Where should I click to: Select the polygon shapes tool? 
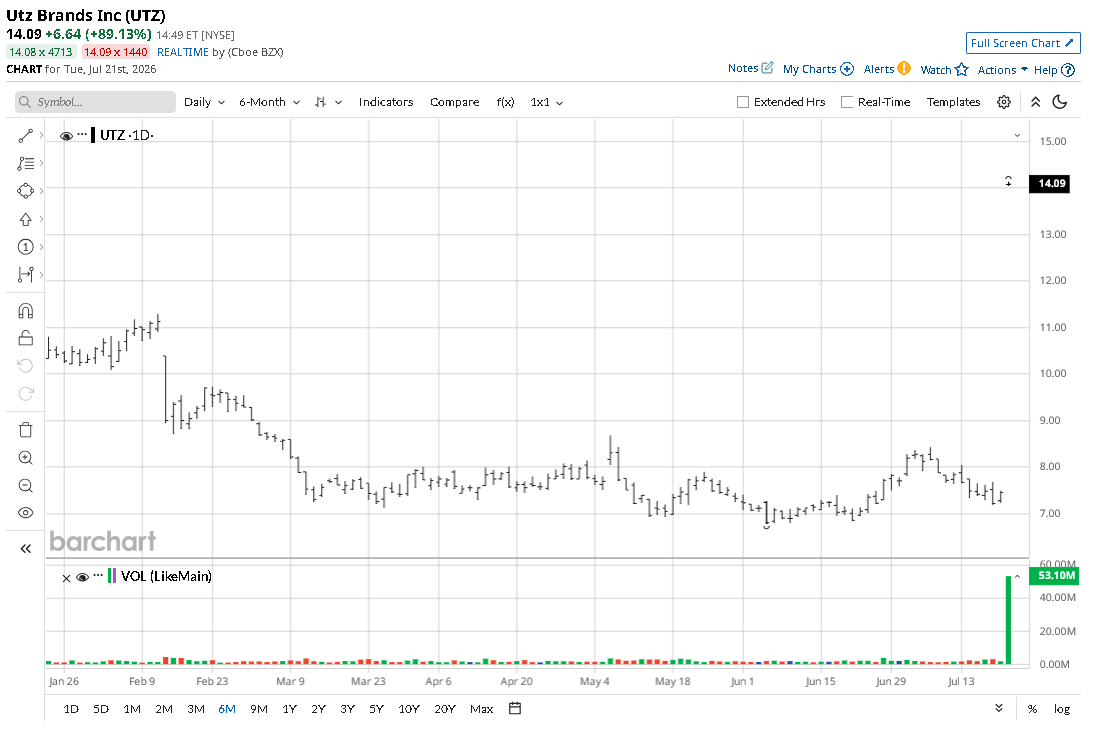(x=25, y=191)
